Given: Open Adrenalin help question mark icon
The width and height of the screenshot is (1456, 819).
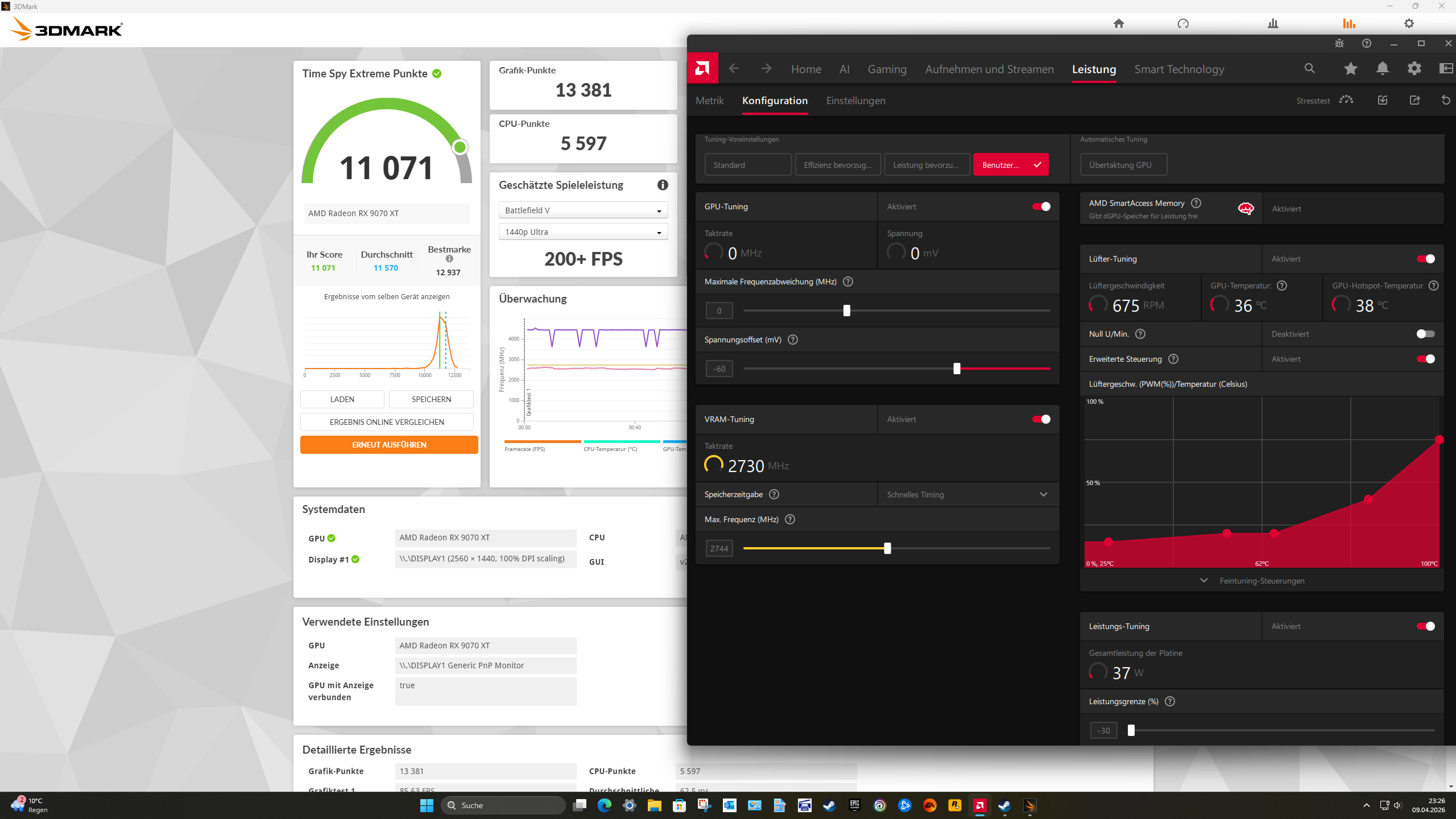Looking at the screenshot, I should pos(1367,43).
